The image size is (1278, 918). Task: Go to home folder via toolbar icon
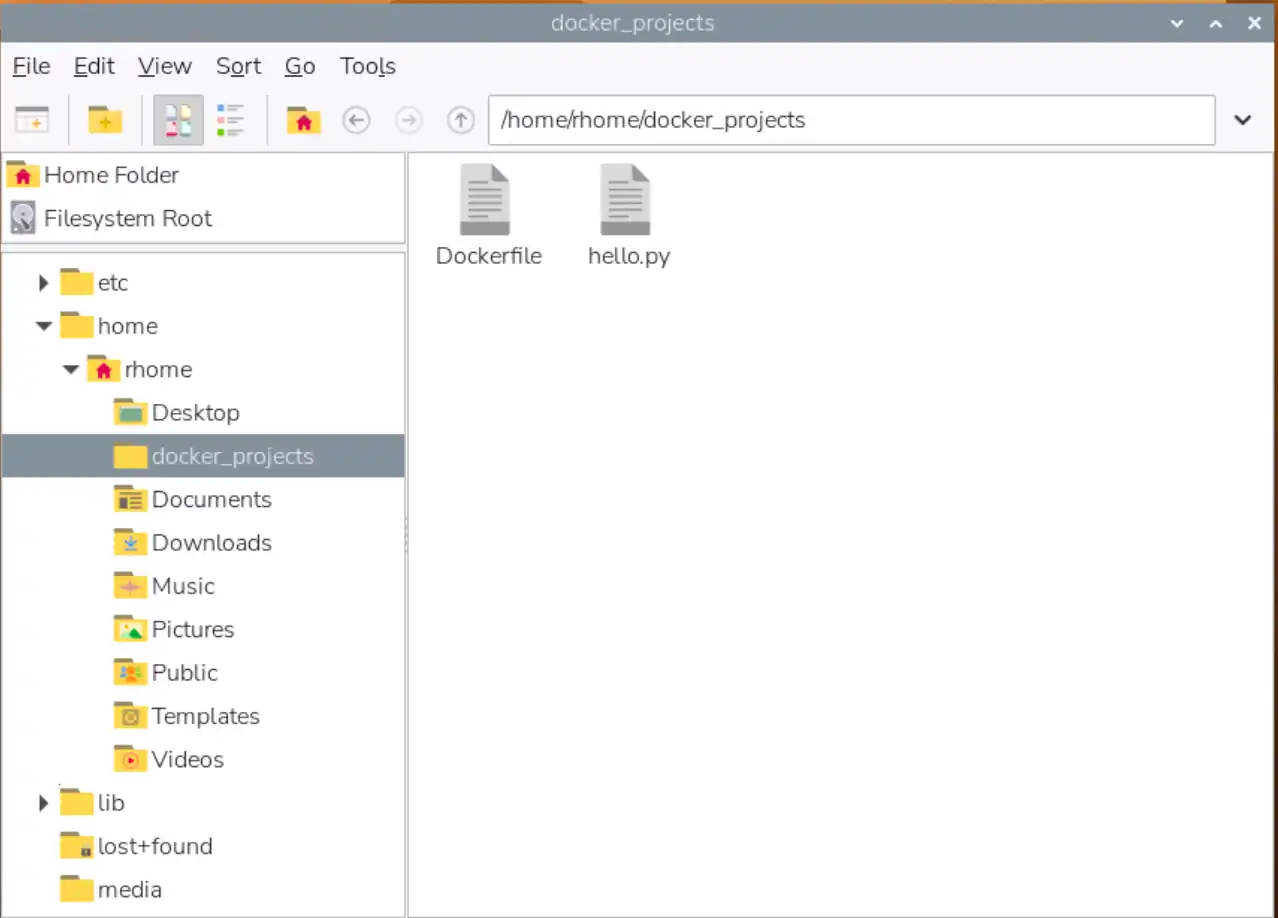[x=303, y=120]
